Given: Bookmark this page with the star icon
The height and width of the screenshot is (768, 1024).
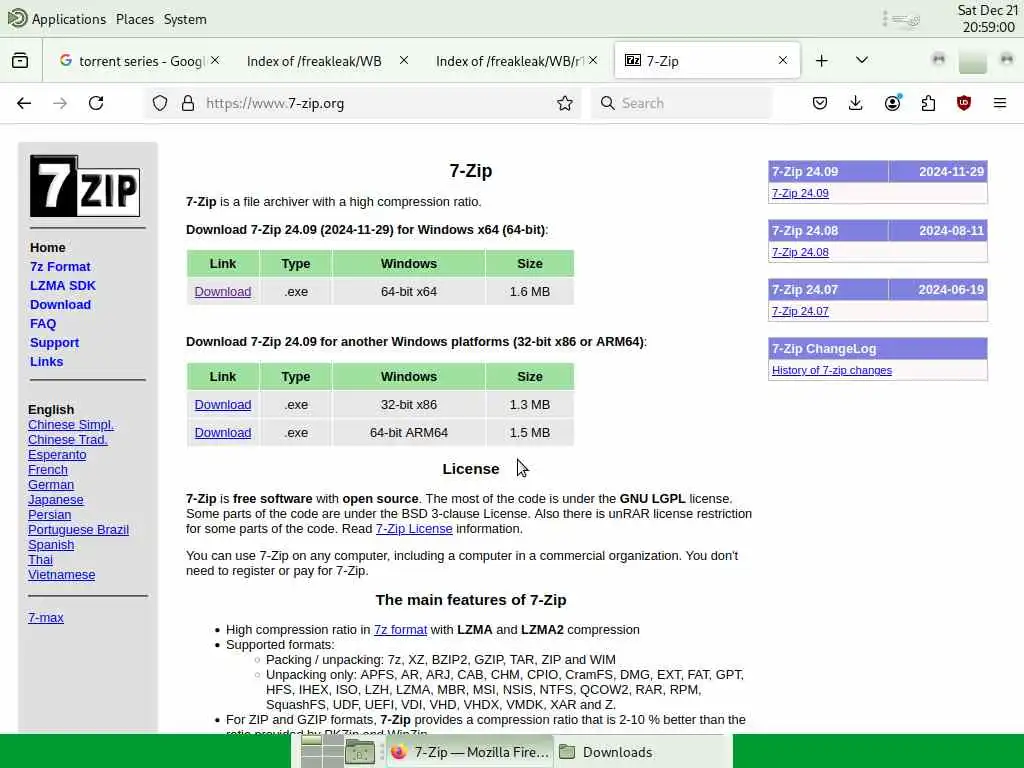Looking at the screenshot, I should pos(565,103).
